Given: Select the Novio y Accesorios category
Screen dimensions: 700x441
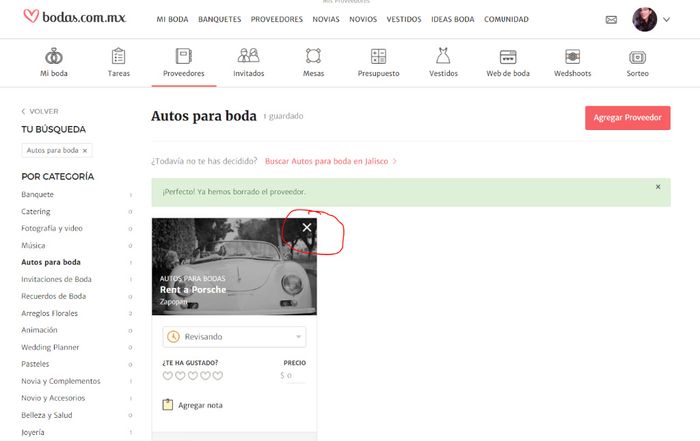Looking at the screenshot, I should tap(53, 398).
